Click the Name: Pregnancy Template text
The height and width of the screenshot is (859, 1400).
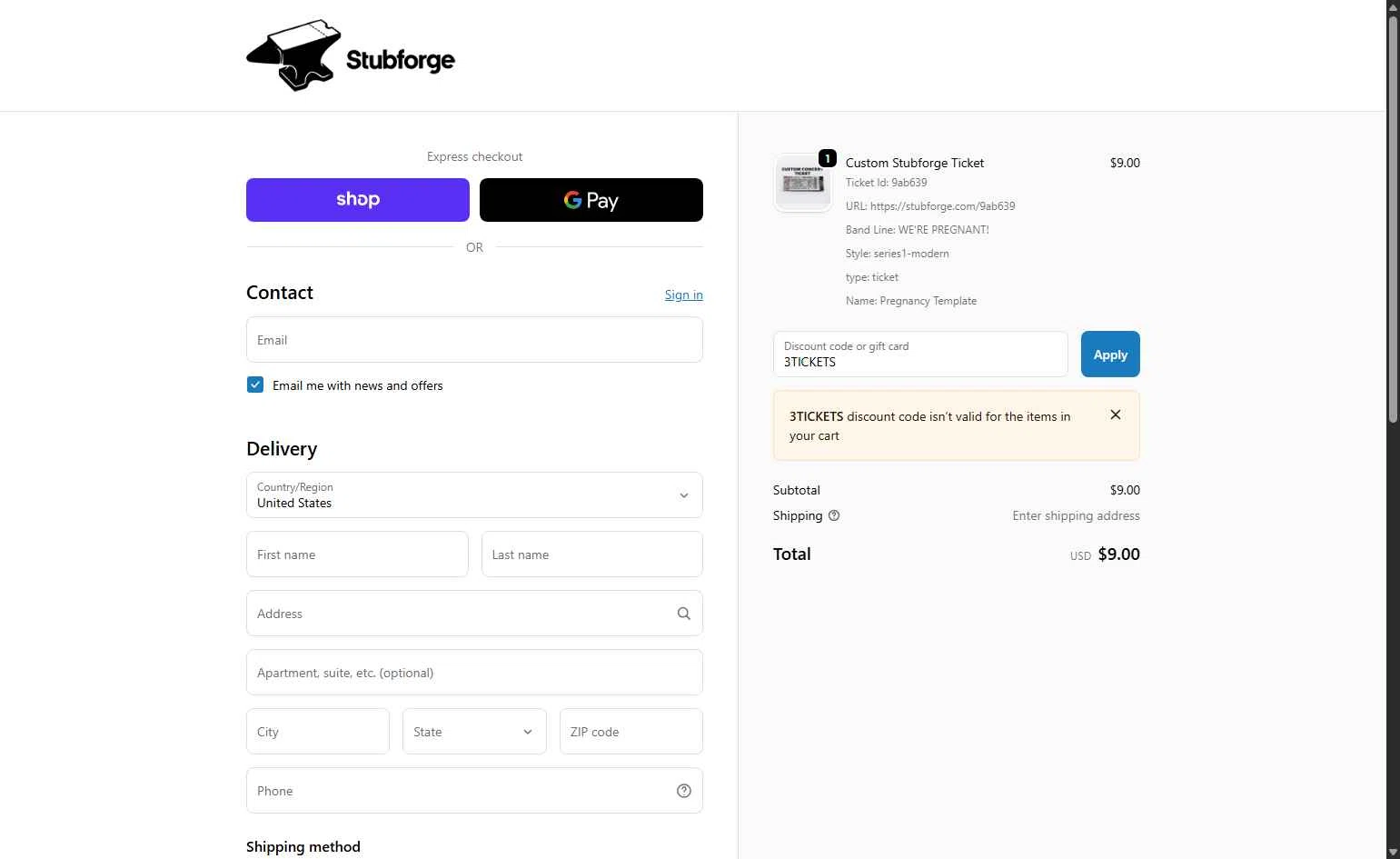pyautogui.click(x=911, y=301)
